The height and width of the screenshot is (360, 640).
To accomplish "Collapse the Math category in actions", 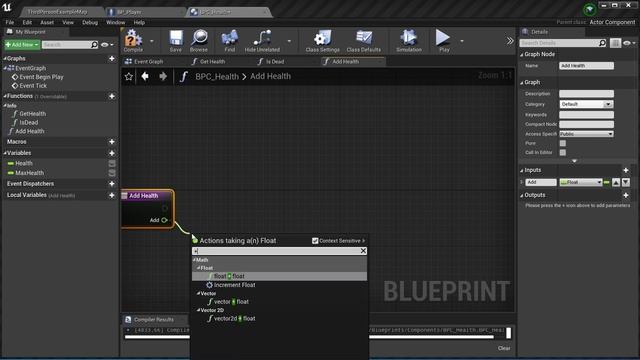I will (x=194, y=260).
